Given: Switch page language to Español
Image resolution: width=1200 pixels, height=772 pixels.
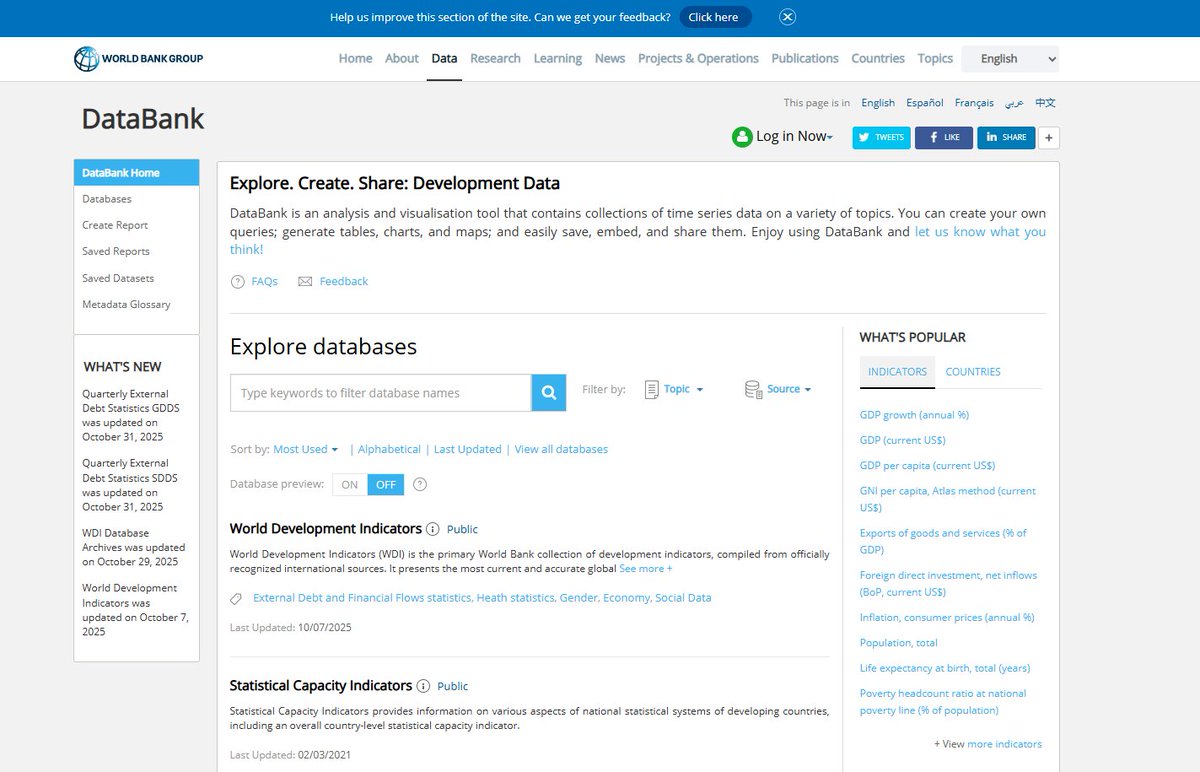Looking at the screenshot, I should (x=925, y=103).
